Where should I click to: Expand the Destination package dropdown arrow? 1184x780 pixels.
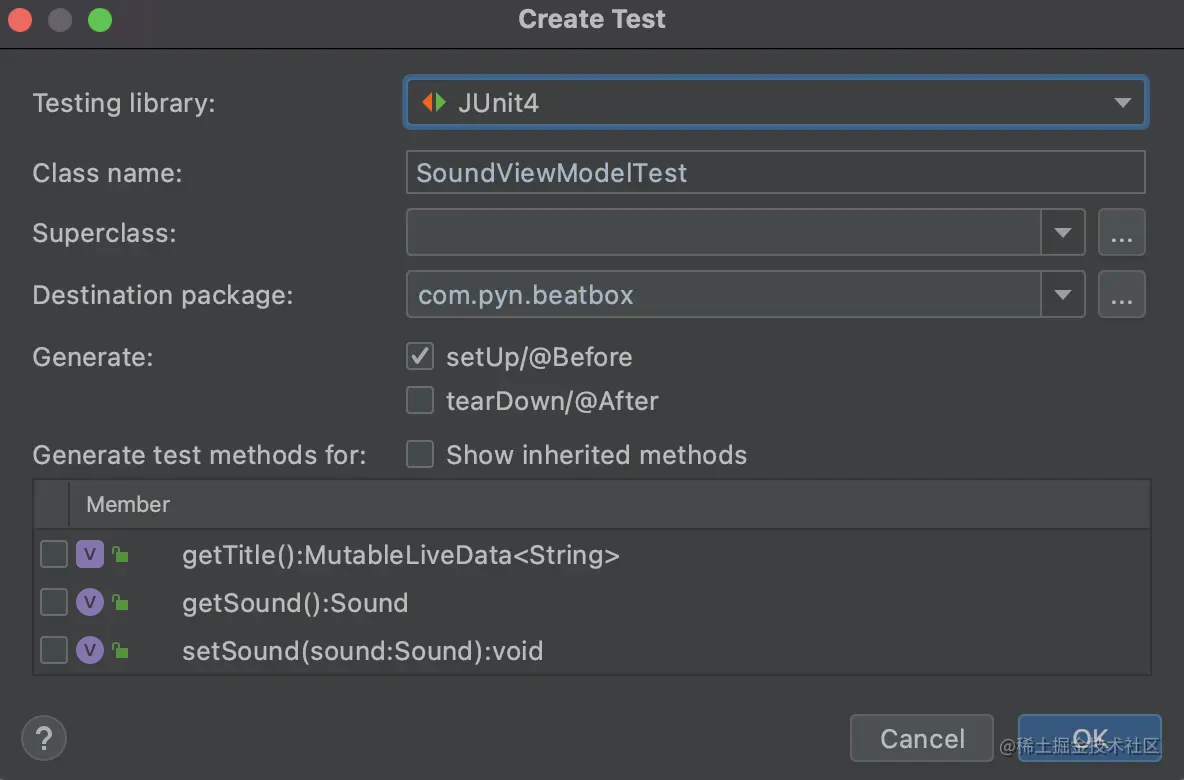pos(1062,295)
